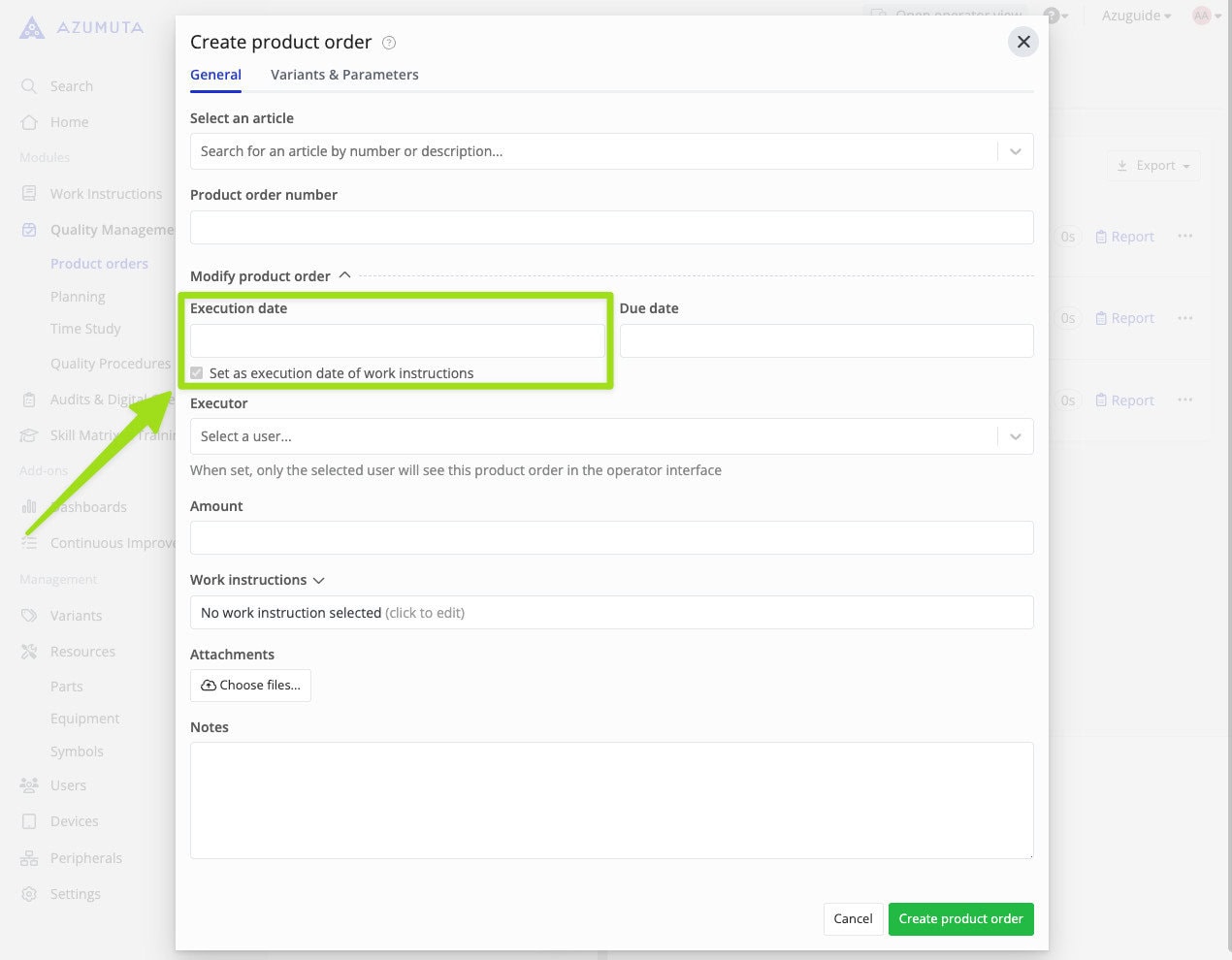Click the help icon beside Create product order
This screenshot has height=960, width=1232.
388,42
